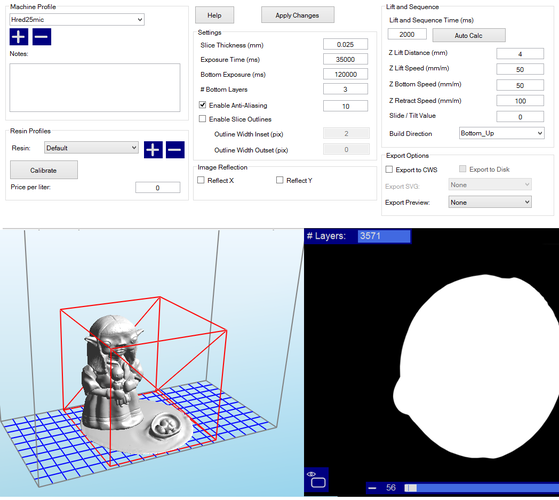Click the layer slider handle

(411, 488)
